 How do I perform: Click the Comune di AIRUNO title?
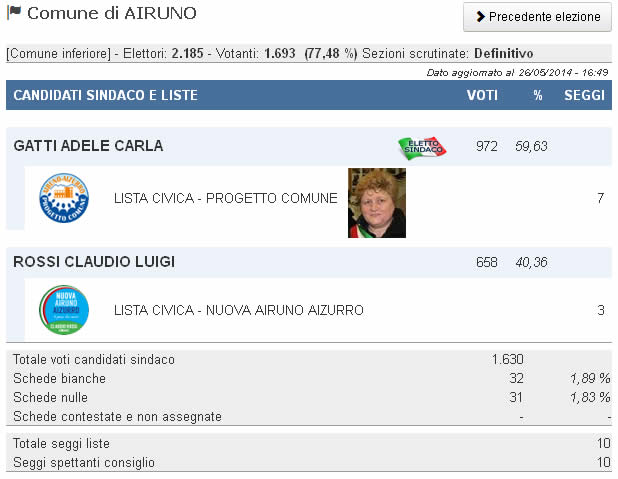tap(112, 13)
